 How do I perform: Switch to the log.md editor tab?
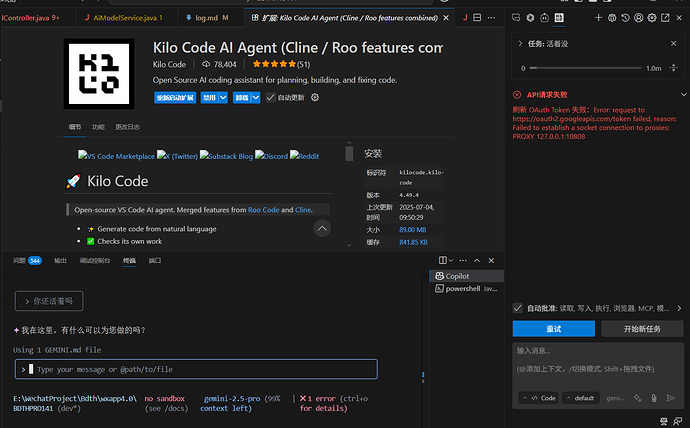[x=209, y=18]
